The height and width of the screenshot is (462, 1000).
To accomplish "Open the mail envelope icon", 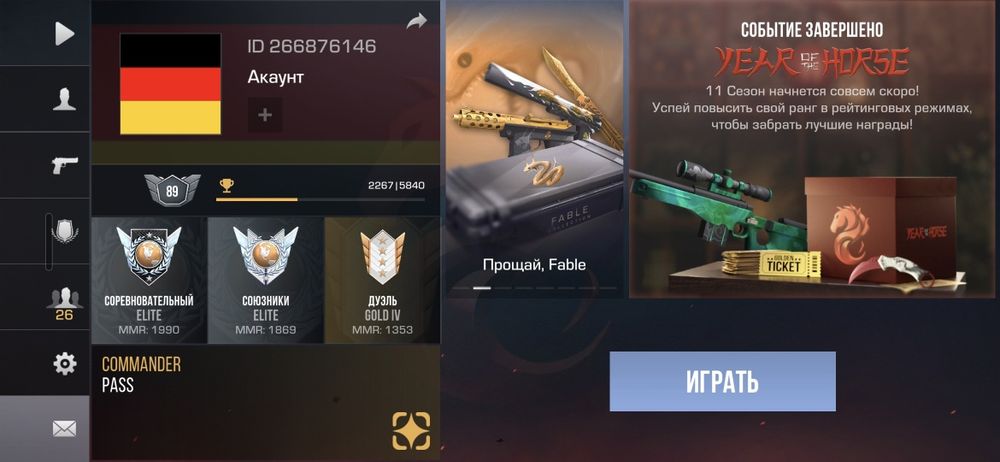I will coord(64,429).
